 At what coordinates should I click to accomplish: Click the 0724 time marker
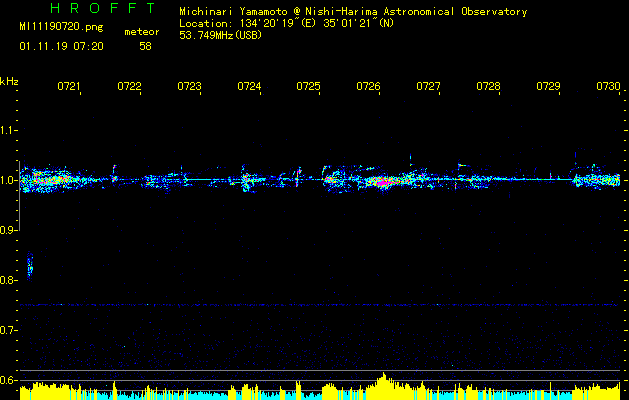coord(249,86)
